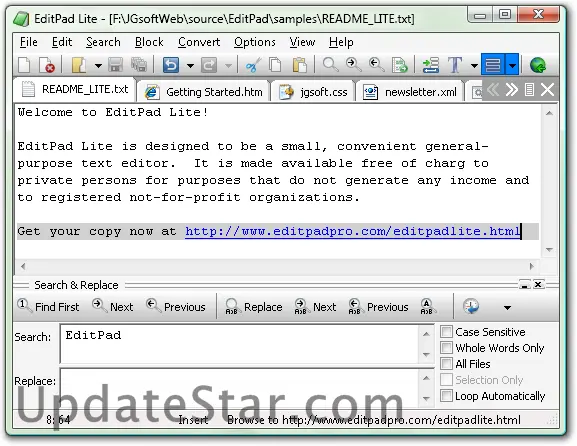Open the View menu

click(302, 42)
